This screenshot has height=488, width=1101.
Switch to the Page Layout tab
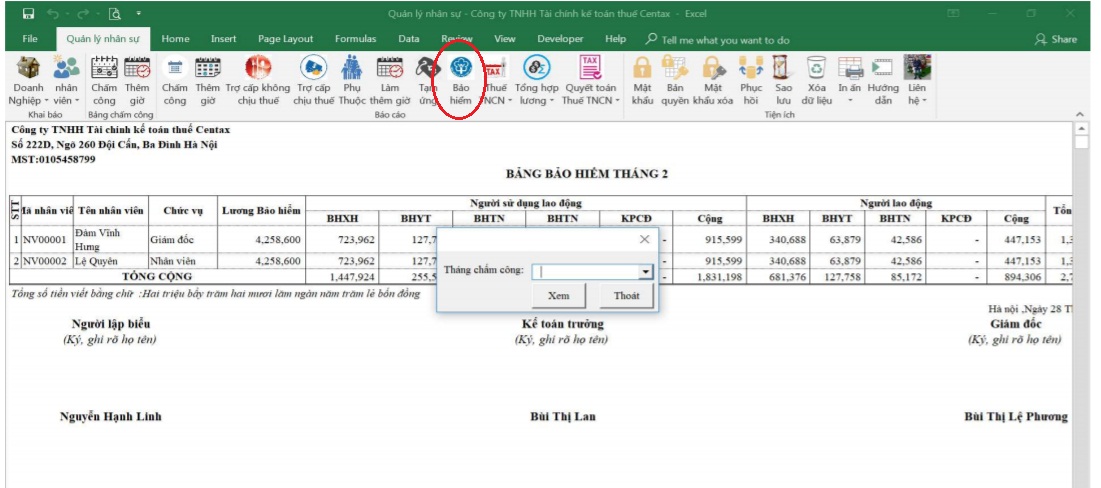click(285, 39)
